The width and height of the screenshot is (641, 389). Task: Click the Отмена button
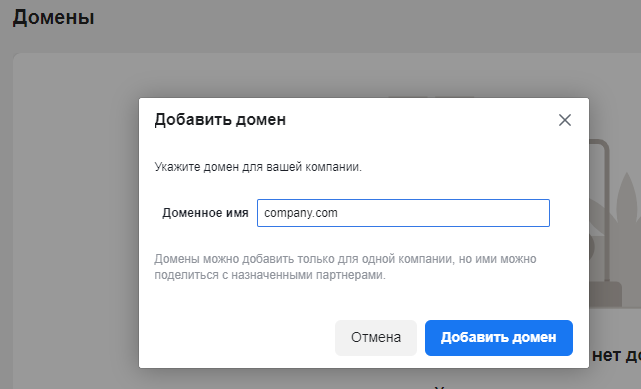[x=376, y=338]
